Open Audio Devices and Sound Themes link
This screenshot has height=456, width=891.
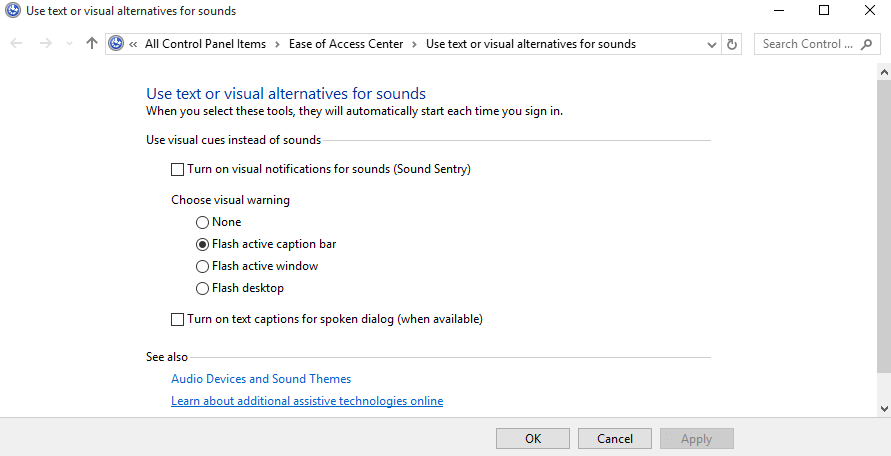(261, 379)
